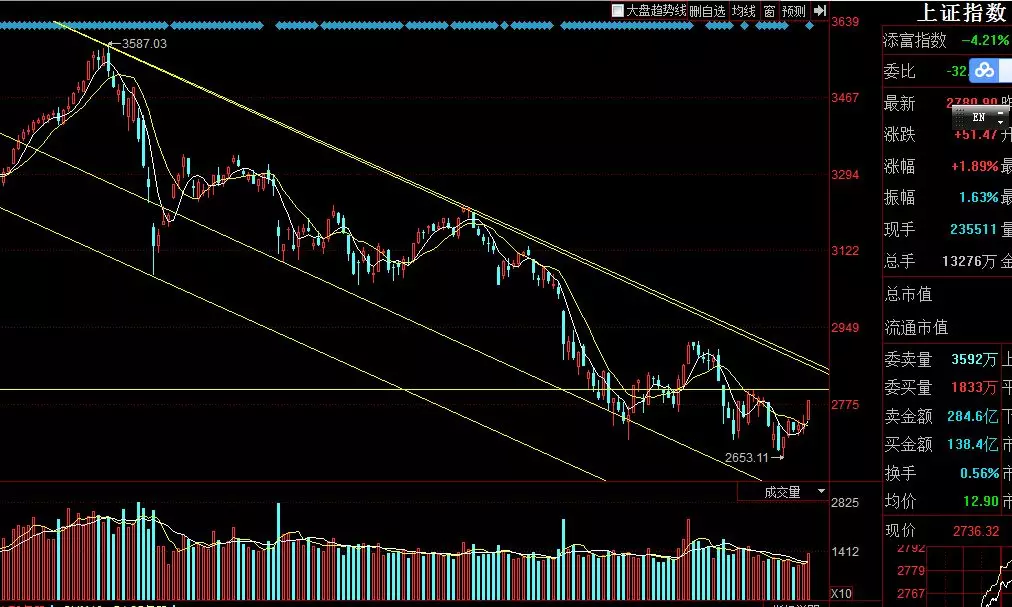Click the 预测 forecast button
This screenshot has height=607, width=1012.
794,11
